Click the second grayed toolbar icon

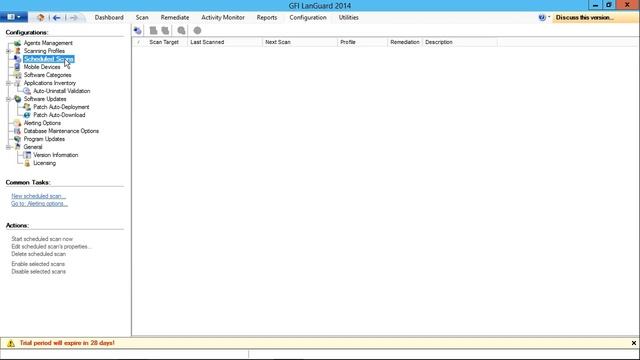tap(153, 31)
